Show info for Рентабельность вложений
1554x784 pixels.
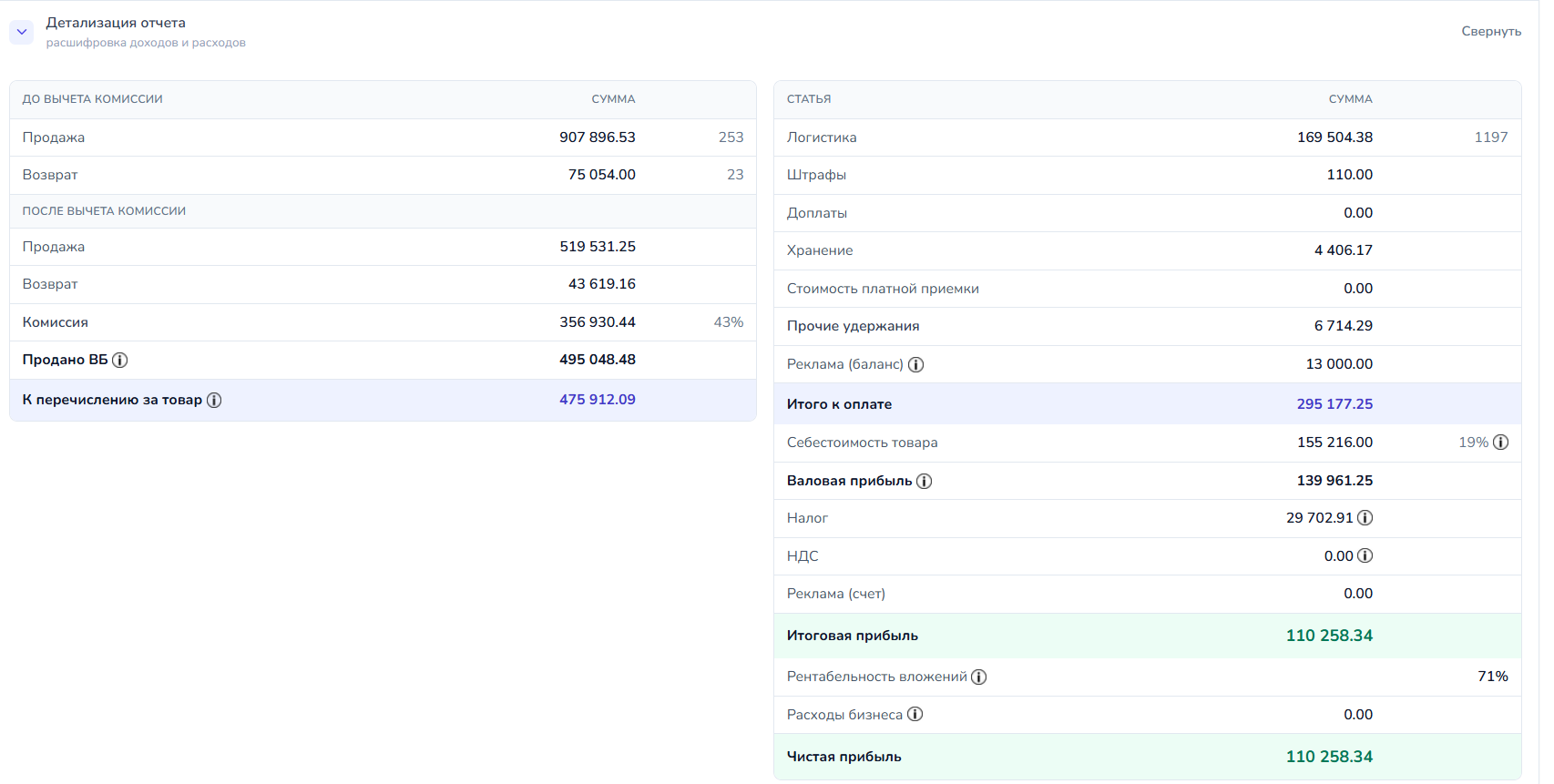click(979, 677)
